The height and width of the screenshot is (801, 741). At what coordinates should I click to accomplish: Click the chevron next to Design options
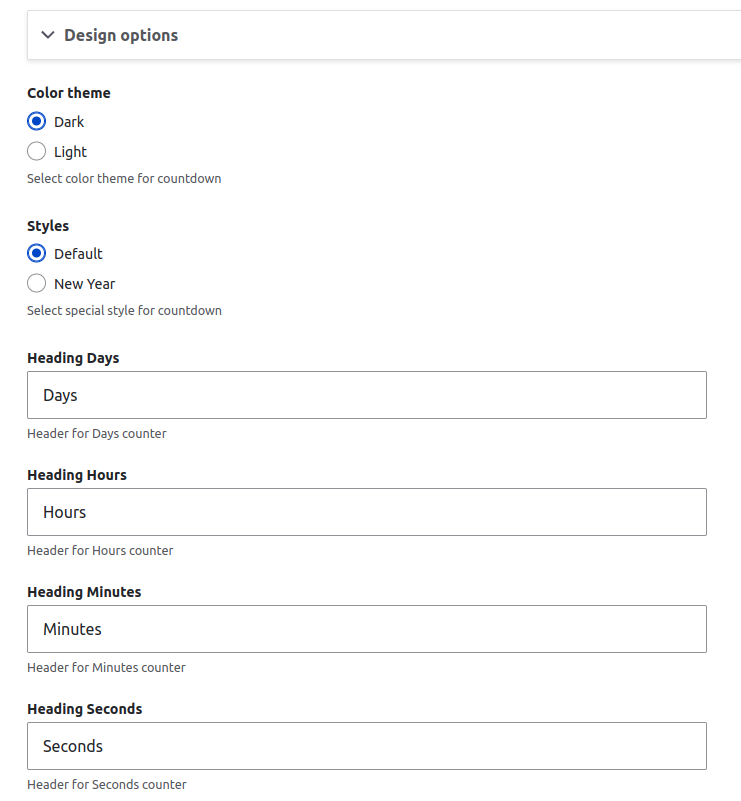(47, 34)
